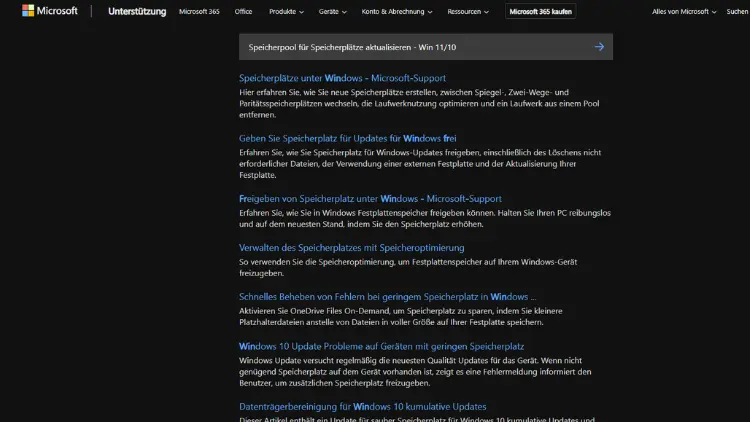The image size is (750, 422).
Task: Click the search field with Speicherpool query
Action: pos(426,47)
